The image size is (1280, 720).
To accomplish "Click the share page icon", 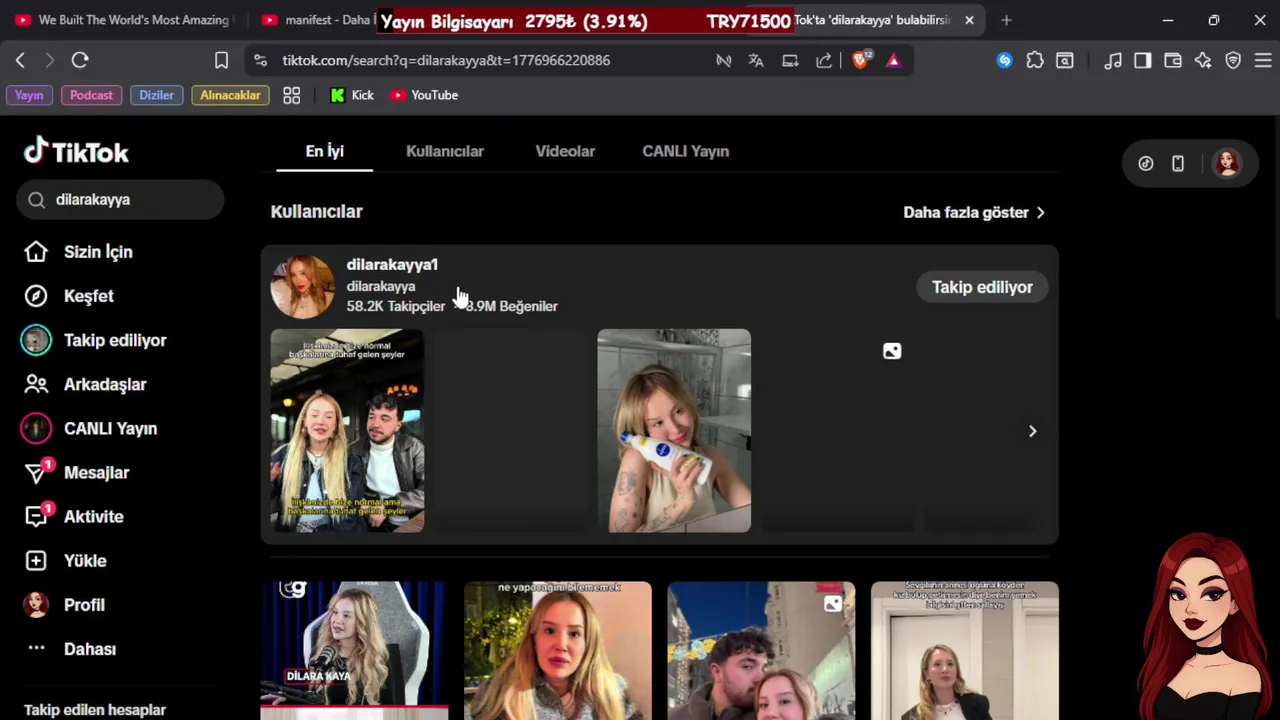I will (x=824, y=60).
